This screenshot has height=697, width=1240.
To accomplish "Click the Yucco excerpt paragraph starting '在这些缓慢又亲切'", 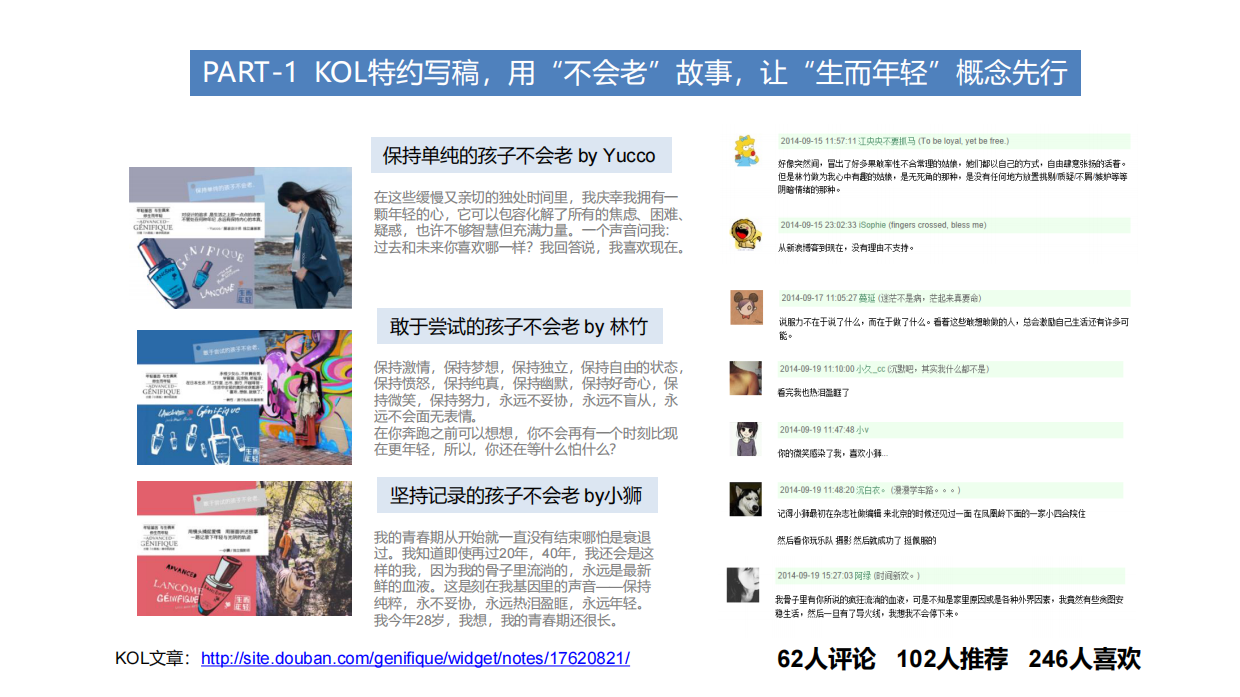I will 530,222.
